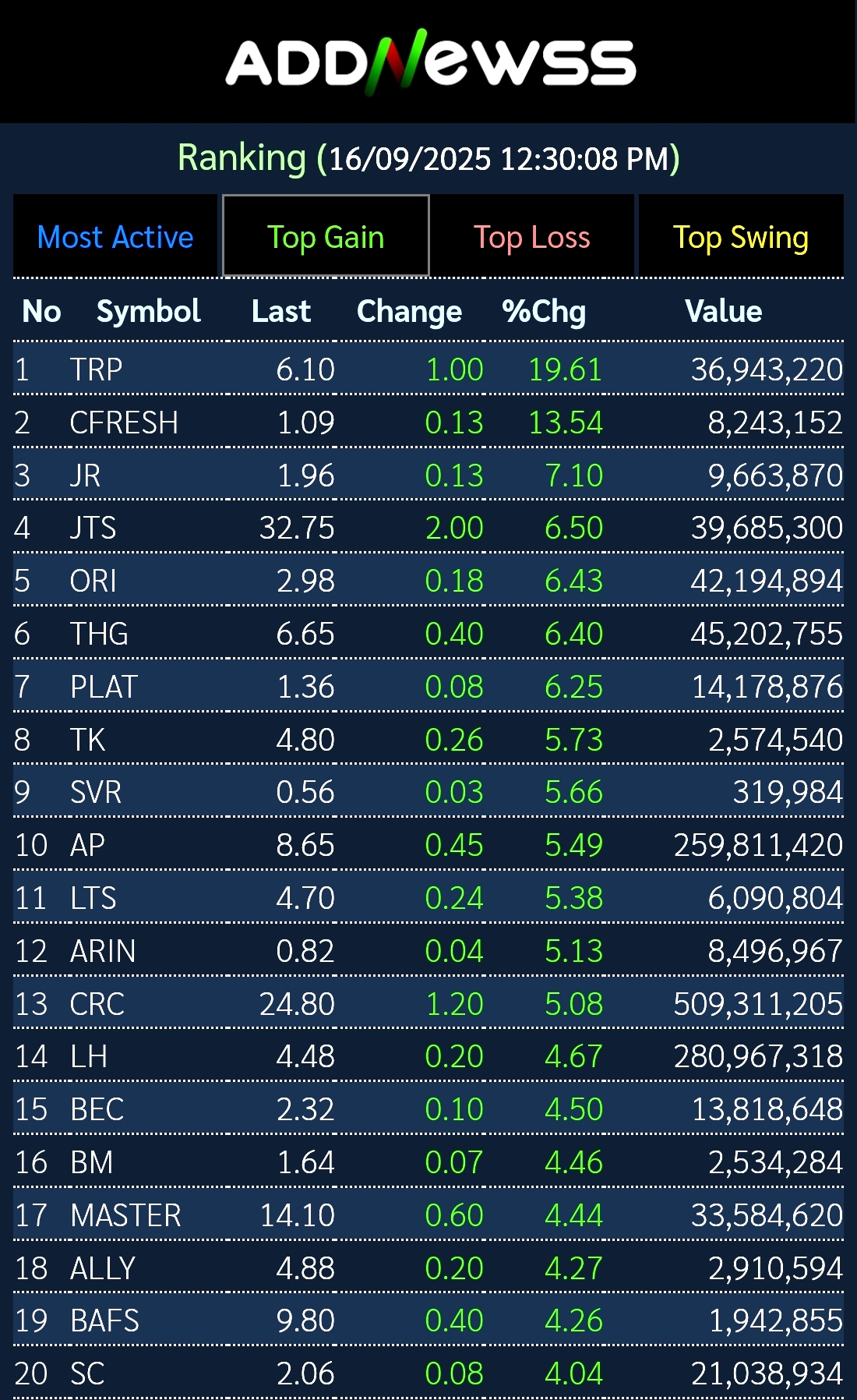Click the Ranking timestamp heading
857x1400 pixels.
[x=428, y=158]
